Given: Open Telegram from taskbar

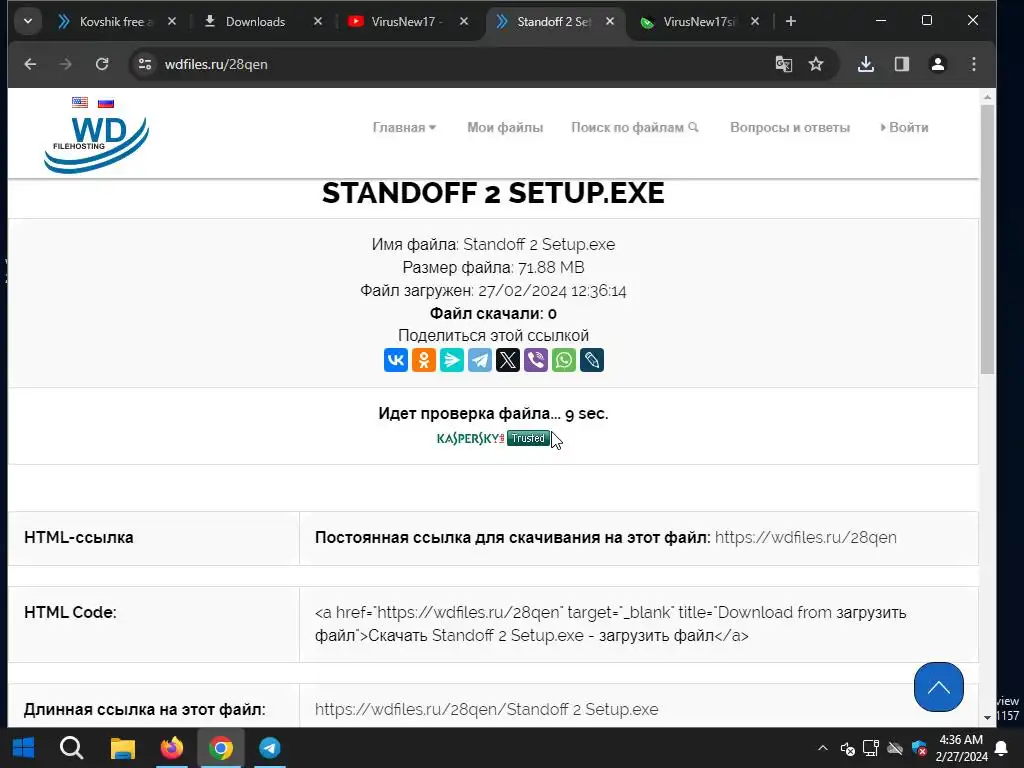Looking at the screenshot, I should pyautogui.click(x=270, y=747).
